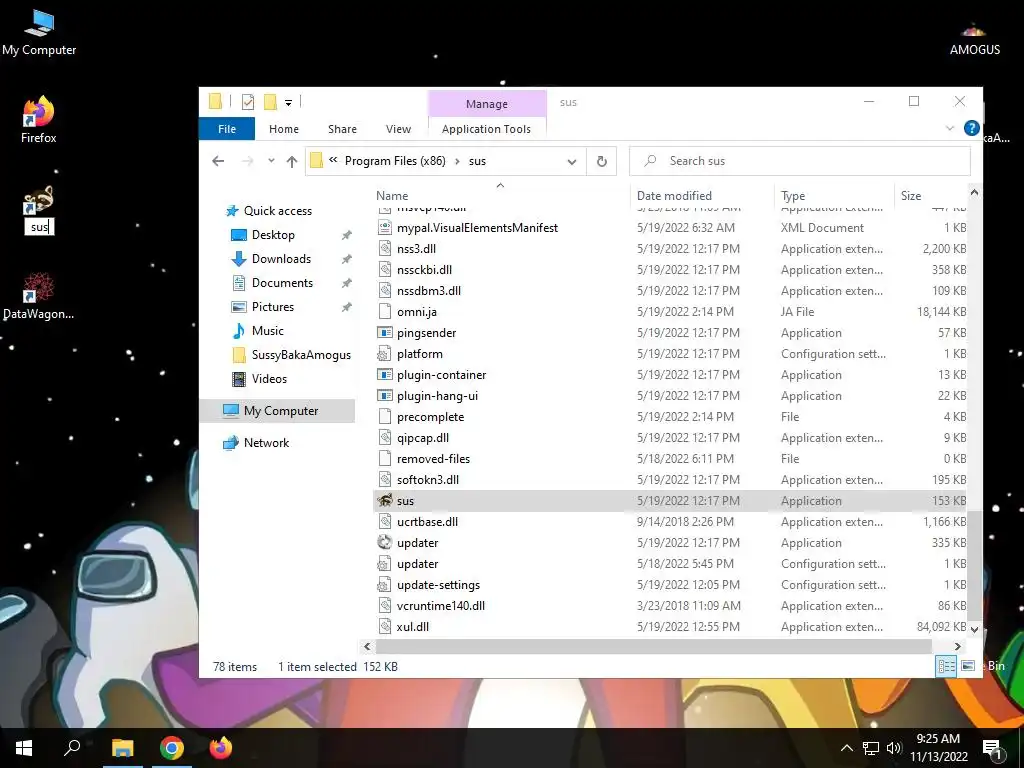Sort by Size column header
Screen dimensions: 1024x768
point(910,195)
